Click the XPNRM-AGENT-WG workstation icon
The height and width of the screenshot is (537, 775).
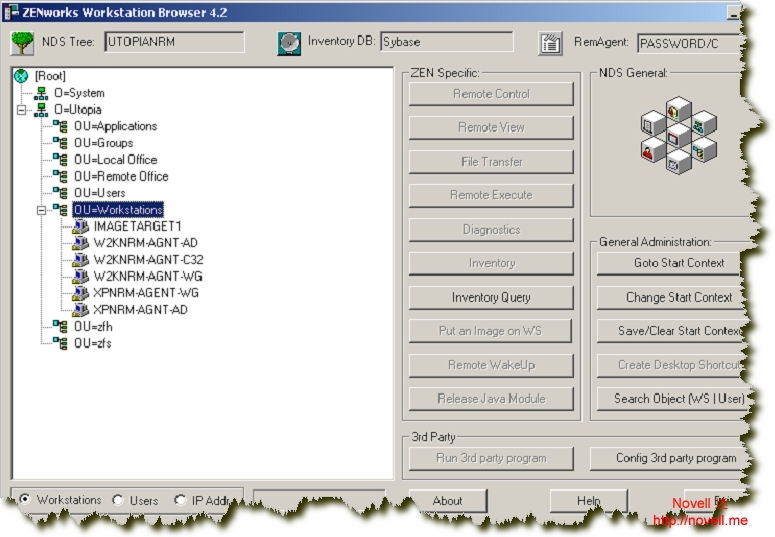coord(81,293)
